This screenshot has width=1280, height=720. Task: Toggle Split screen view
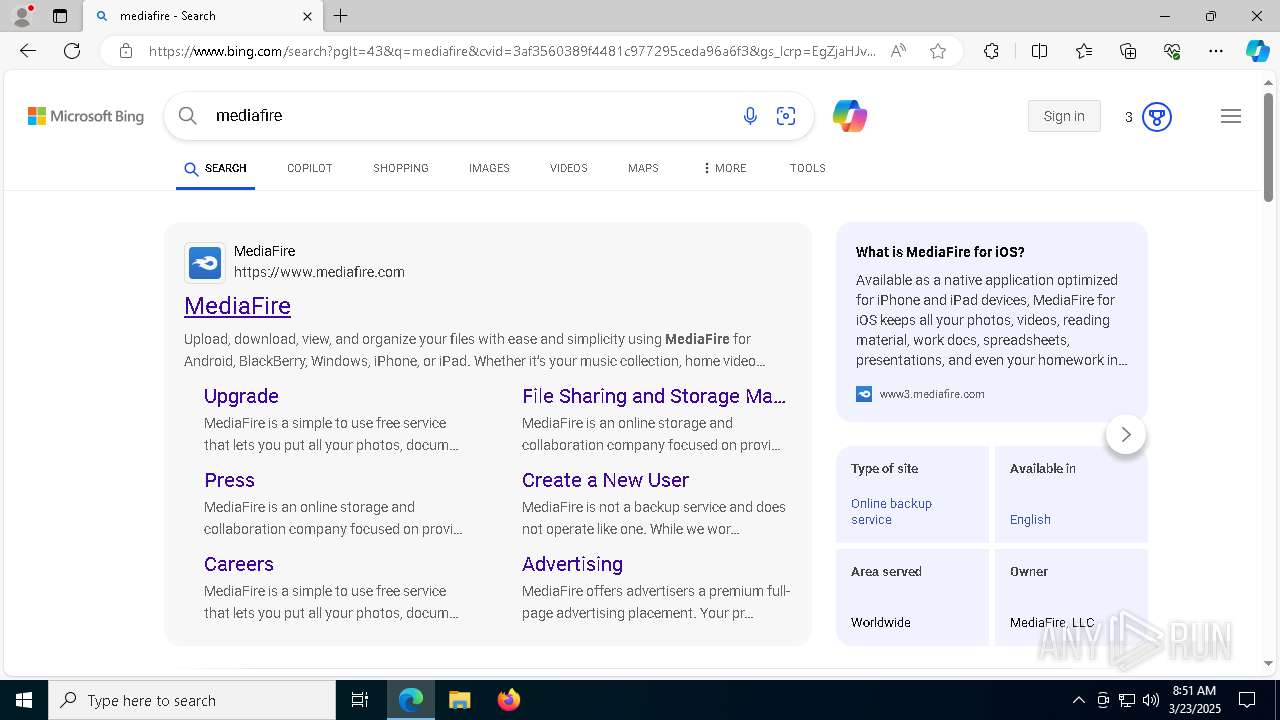[x=1039, y=51]
